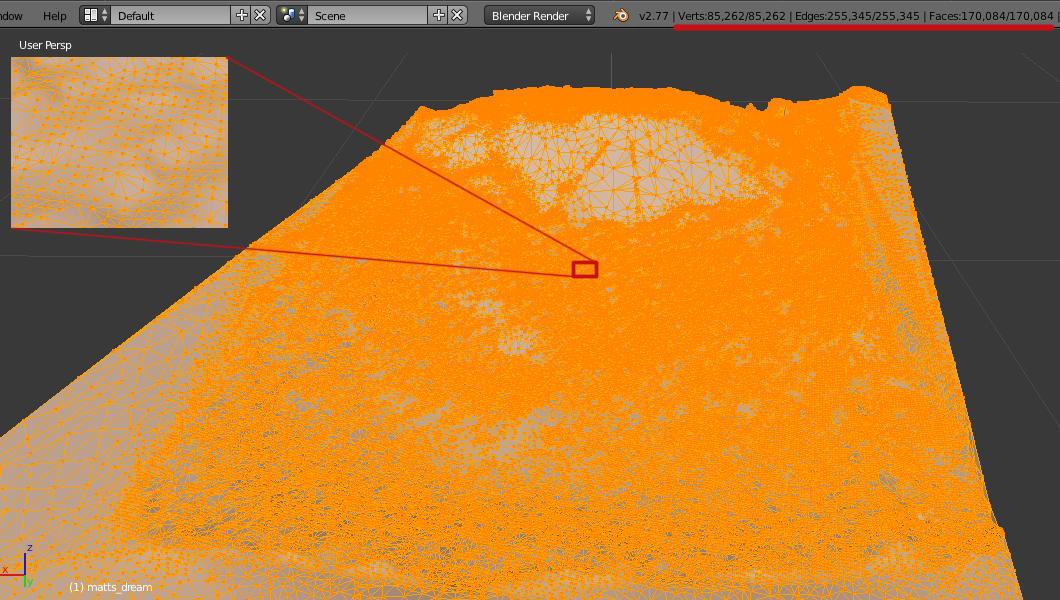Click the Scene name field
Image resolution: width=1060 pixels, height=600 pixels.
367,15
